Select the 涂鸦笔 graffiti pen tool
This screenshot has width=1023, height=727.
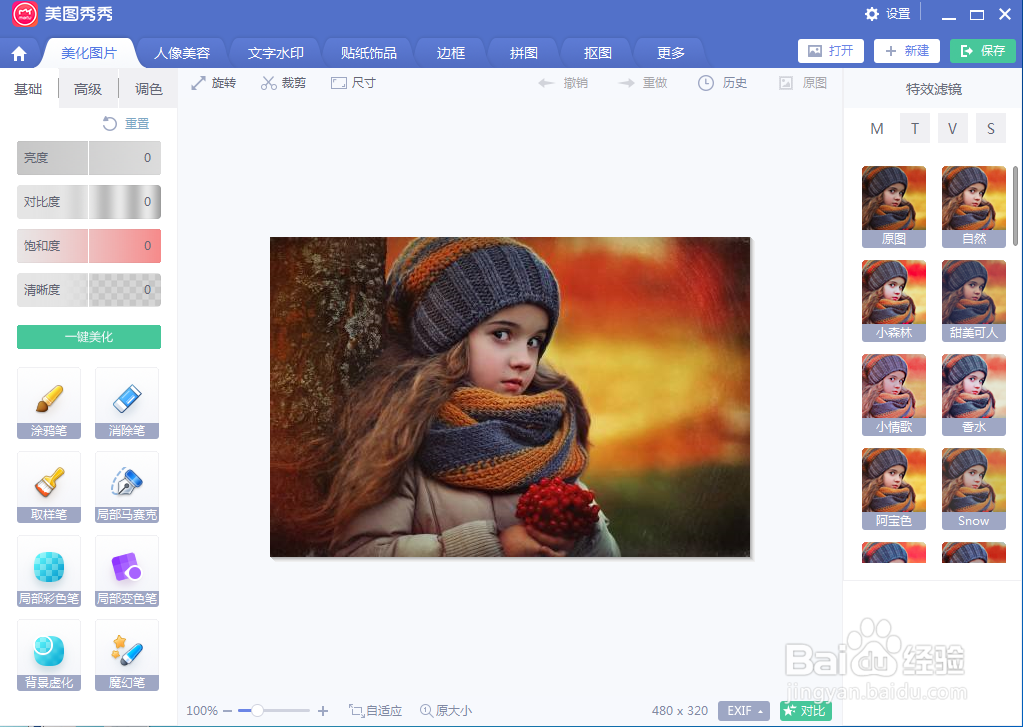[48, 403]
